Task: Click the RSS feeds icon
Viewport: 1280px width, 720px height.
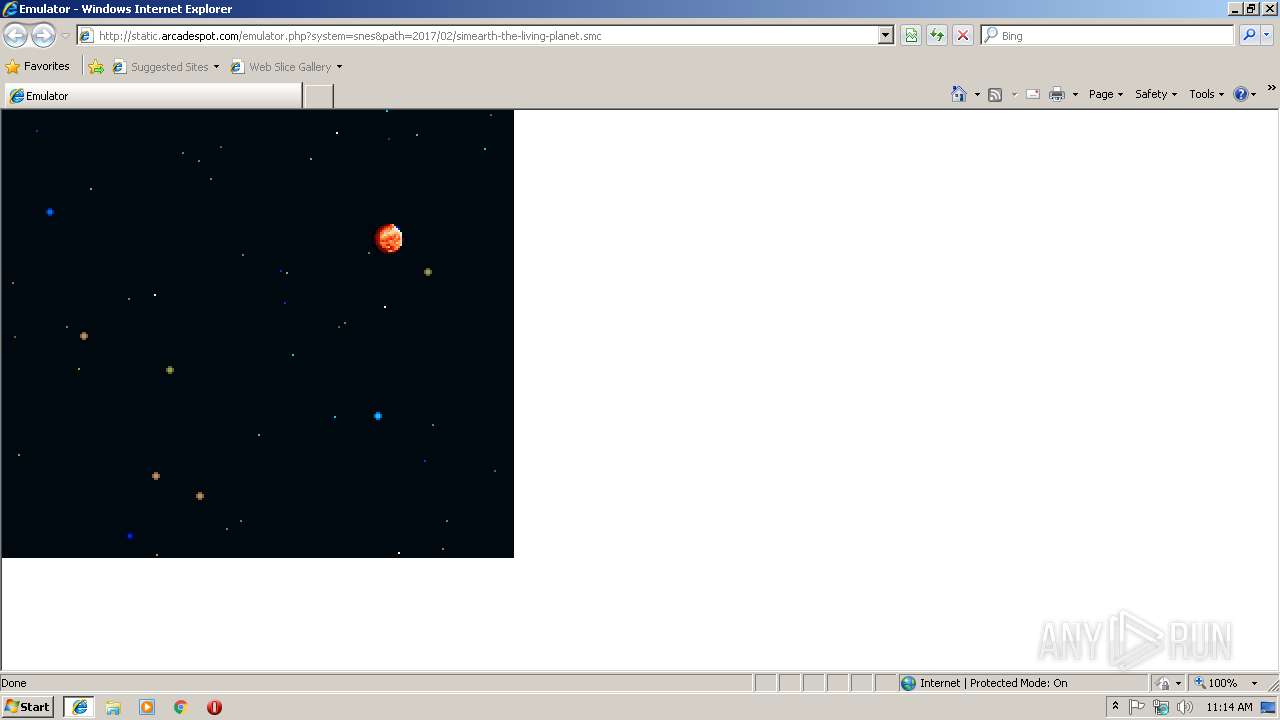Action: [995, 94]
